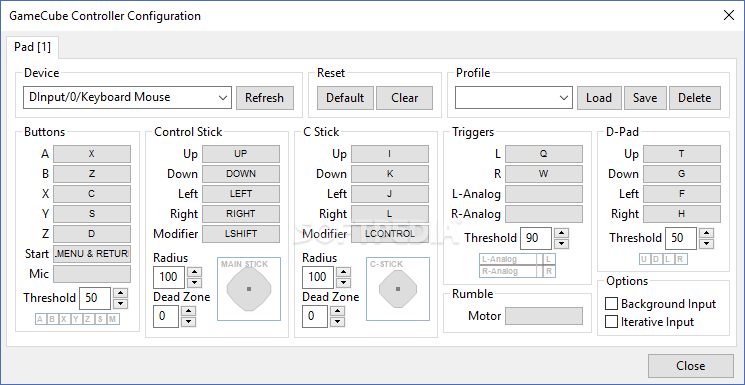Remap the A button binding
The height and width of the screenshot is (385, 745).
point(92,154)
